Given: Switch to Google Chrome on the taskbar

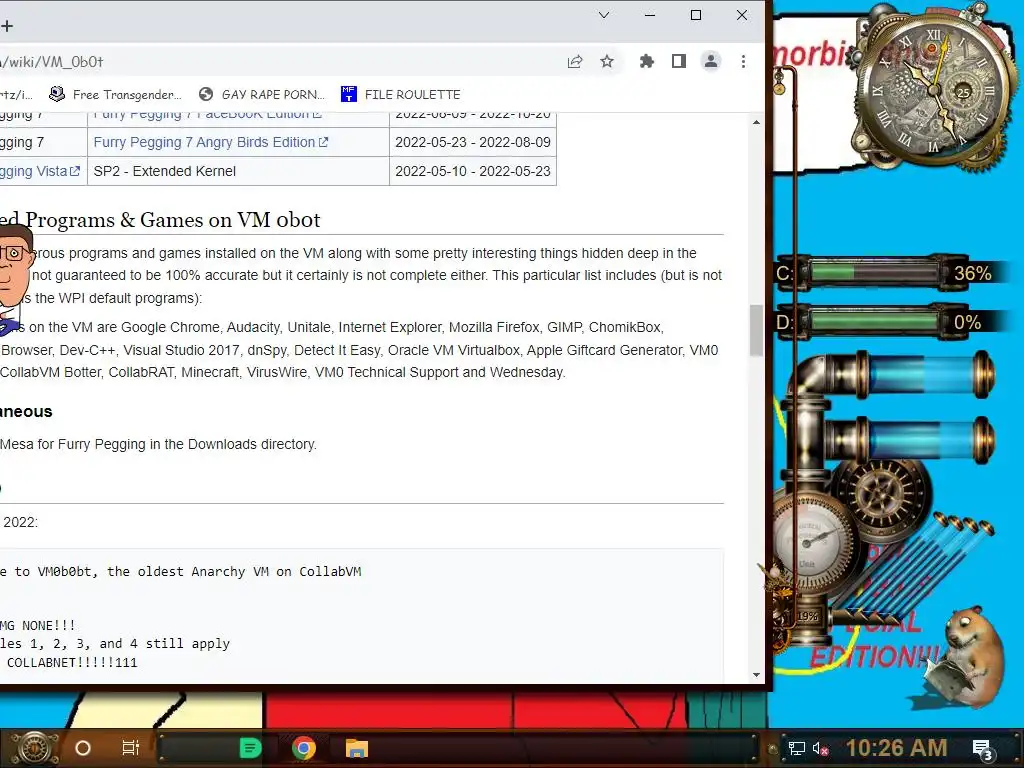Looking at the screenshot, I should pos(304,748).
